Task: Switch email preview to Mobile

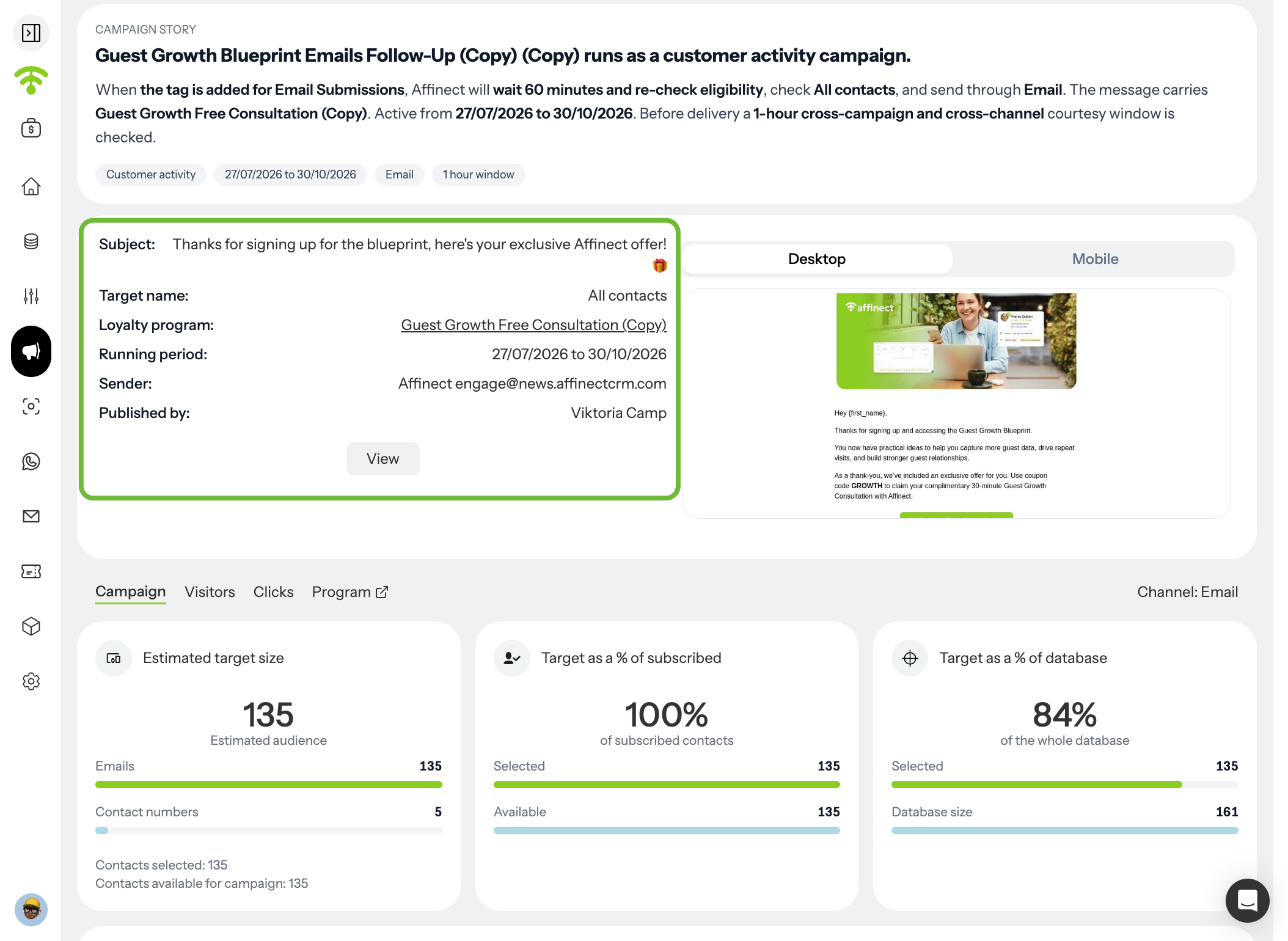Action: click(1095, 259)
